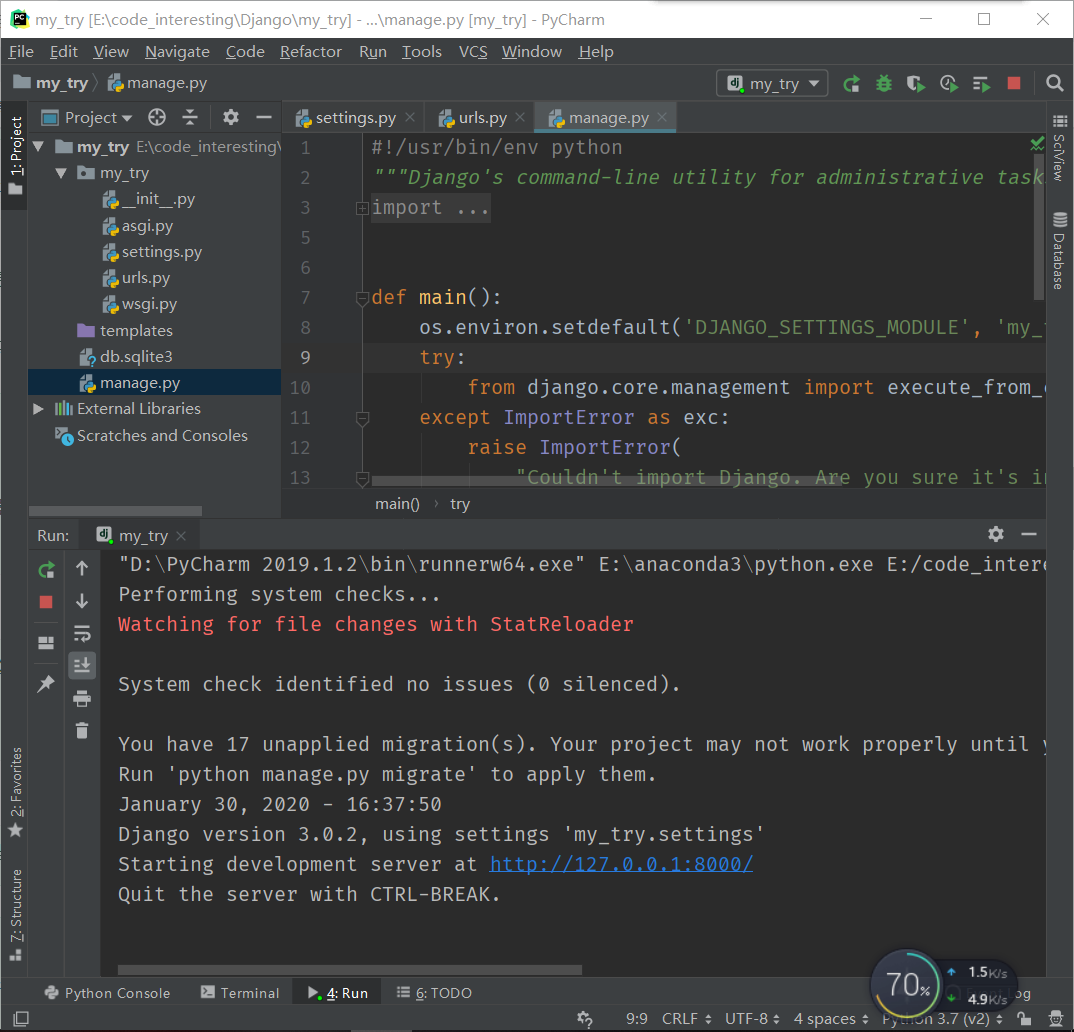Open the Terminal tool window
Screen dimensions: 1074x1032
tap(240, 993)
